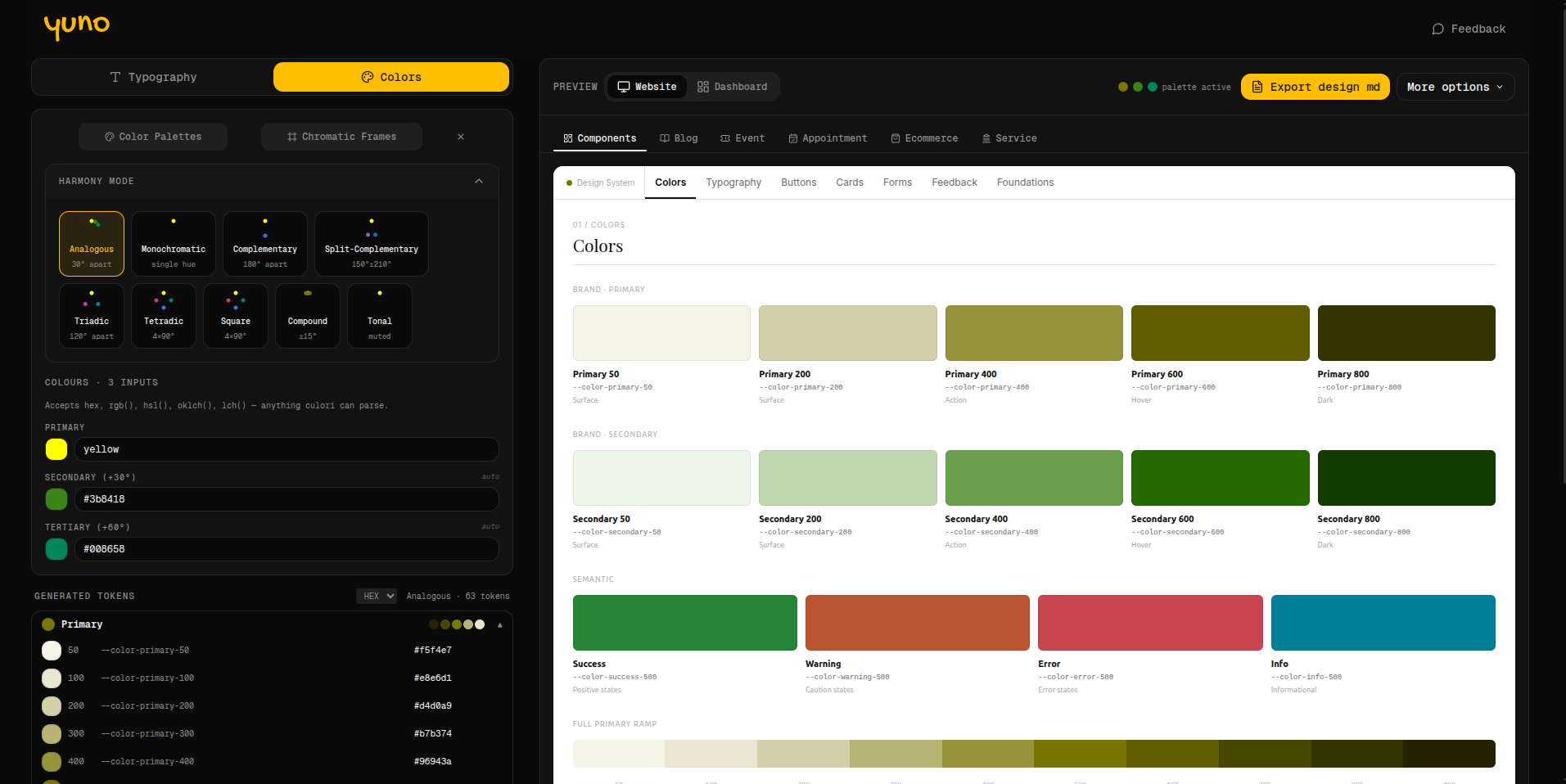Open the Appointment preview tab

[x=828, y=138]
